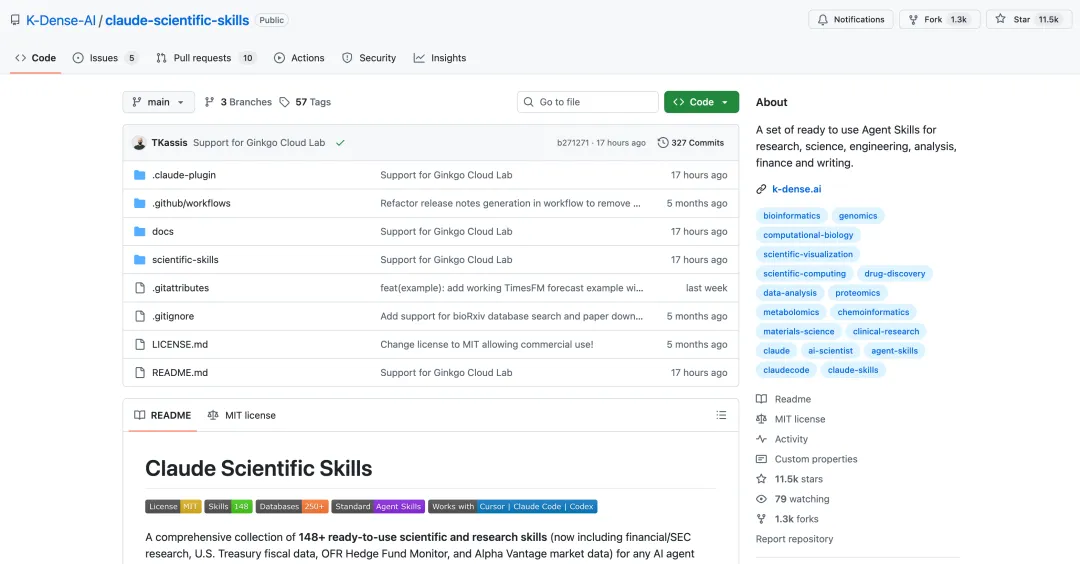Click the bioinformatics topic tag
Viewport: 1080px width, 564px height.
point(791,216)
